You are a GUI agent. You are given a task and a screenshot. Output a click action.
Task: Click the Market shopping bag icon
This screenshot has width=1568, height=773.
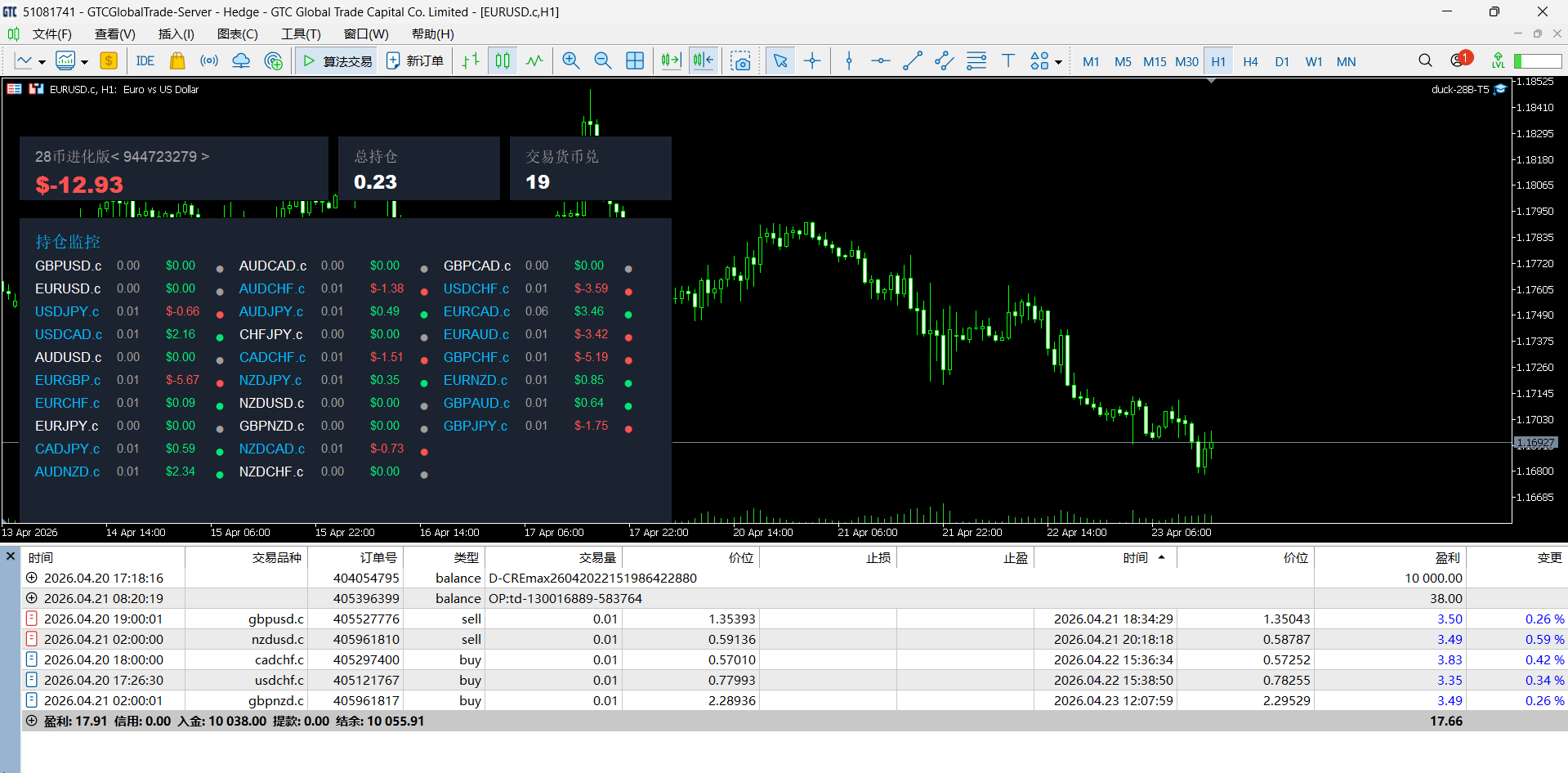tap(177, 61)
